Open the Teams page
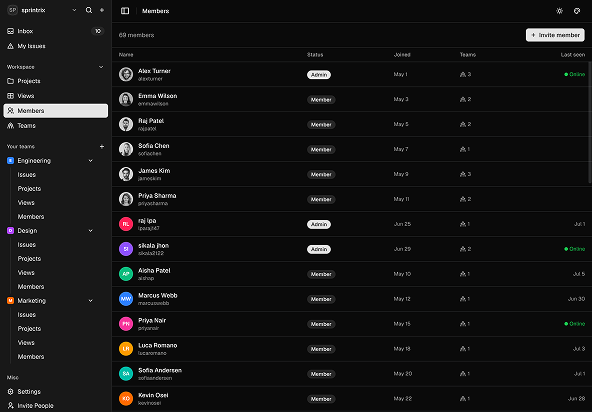 coord(56,126)
